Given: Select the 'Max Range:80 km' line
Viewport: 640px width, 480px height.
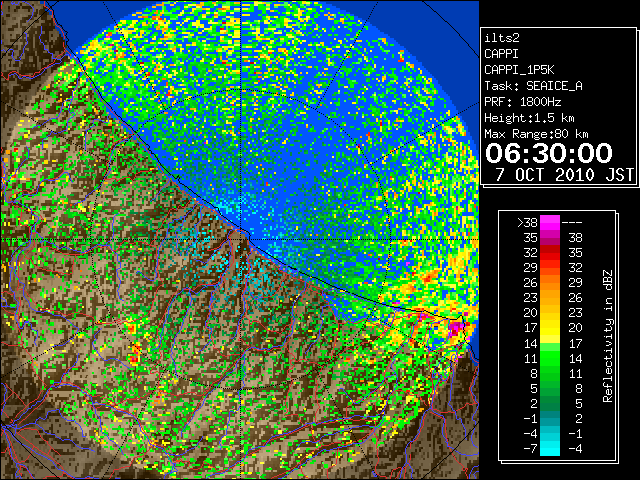Looking at the screenshot, I should [x=536, y=134].
